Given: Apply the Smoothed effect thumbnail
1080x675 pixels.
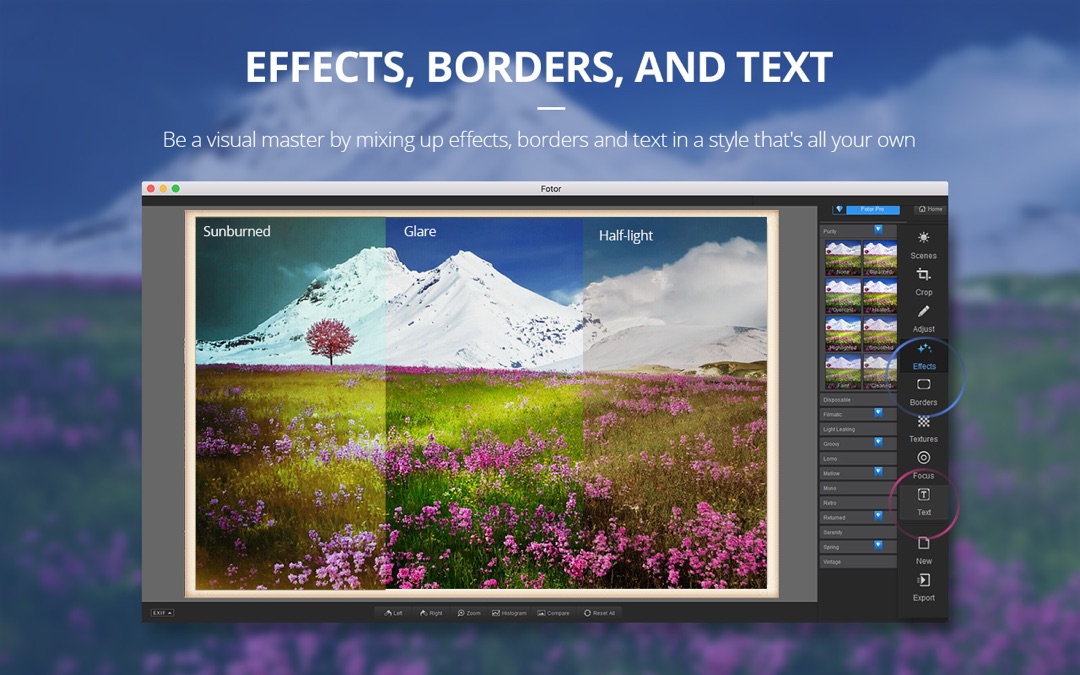Looking at the screenshot, I should 880,334.
